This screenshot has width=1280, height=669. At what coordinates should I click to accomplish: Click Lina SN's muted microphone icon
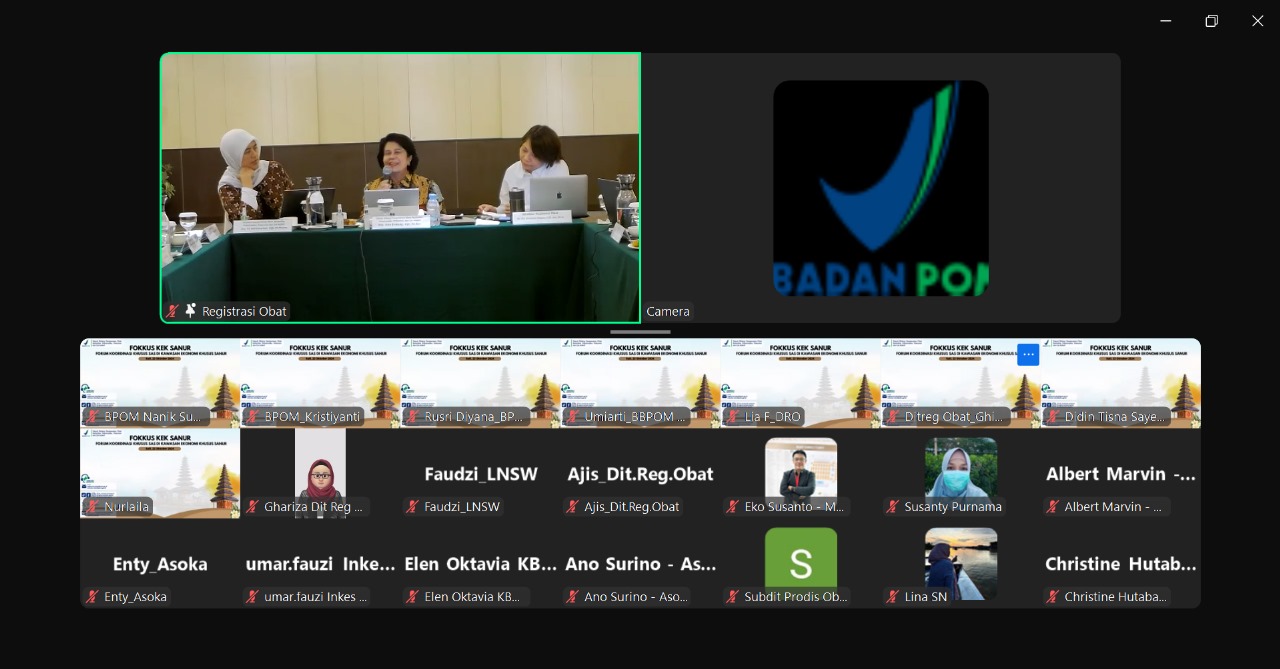click(892, 597)
